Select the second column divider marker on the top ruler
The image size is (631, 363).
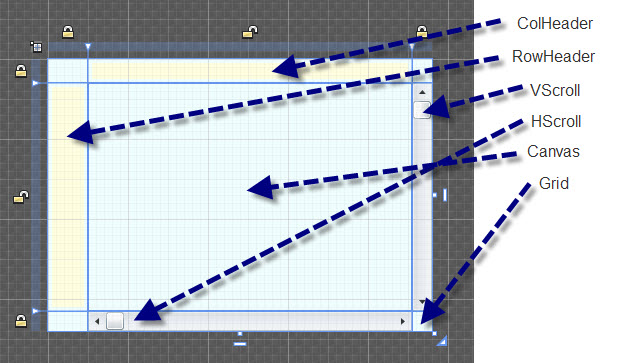pyautogui.click(x=412, y=47)
